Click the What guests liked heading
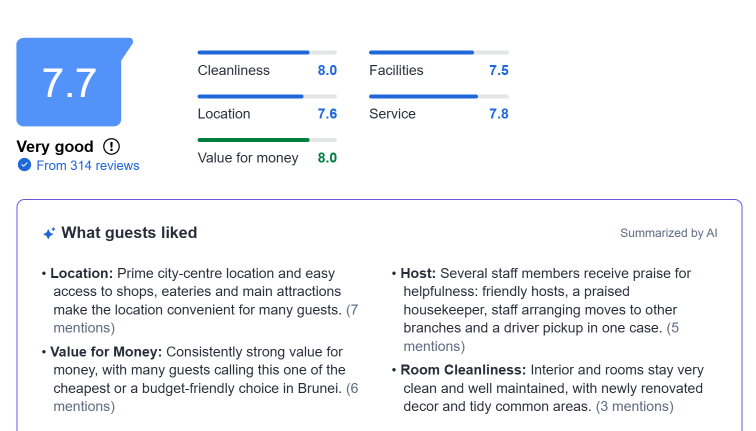This screenshot has height=431, width=756. [129, 233]
